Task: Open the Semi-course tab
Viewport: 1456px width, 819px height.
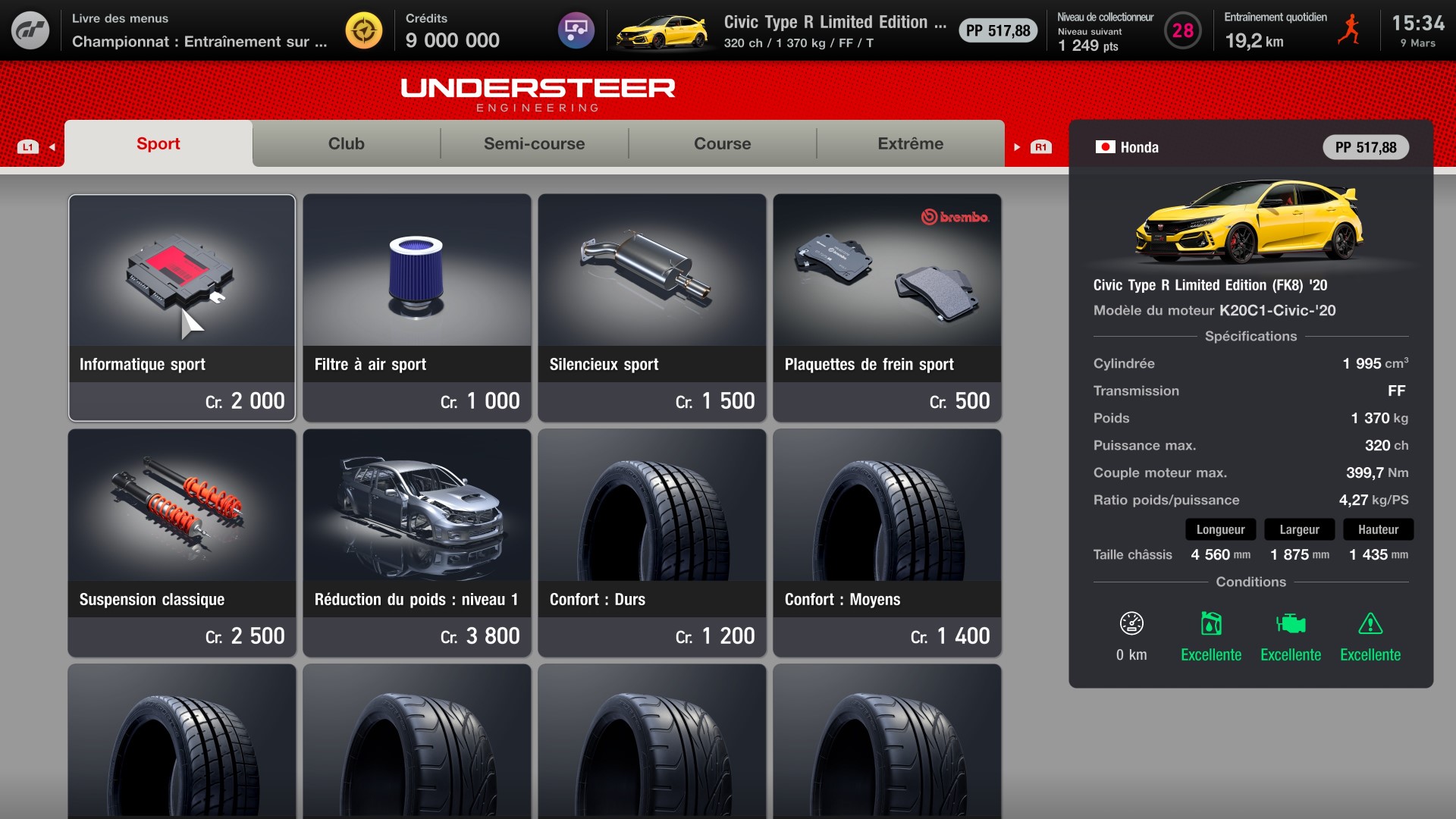Action: click(x=535, y=143)
